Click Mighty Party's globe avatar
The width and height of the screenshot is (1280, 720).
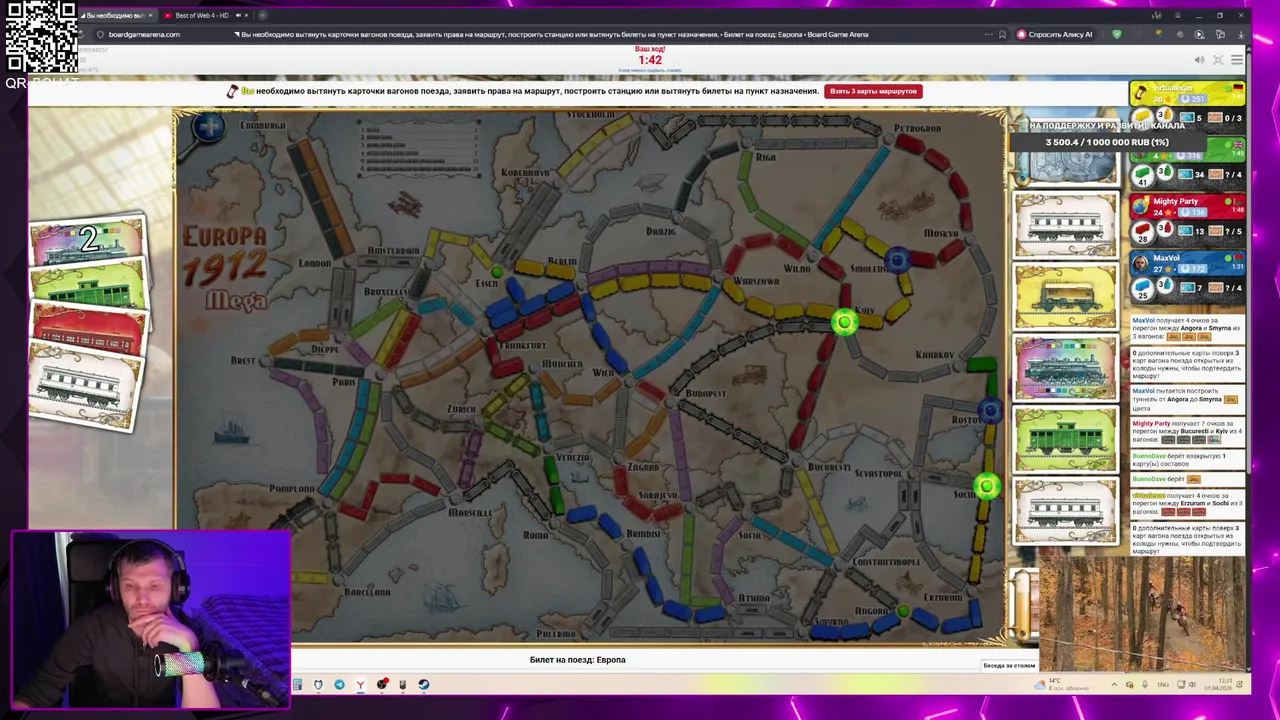[1140, 206]
